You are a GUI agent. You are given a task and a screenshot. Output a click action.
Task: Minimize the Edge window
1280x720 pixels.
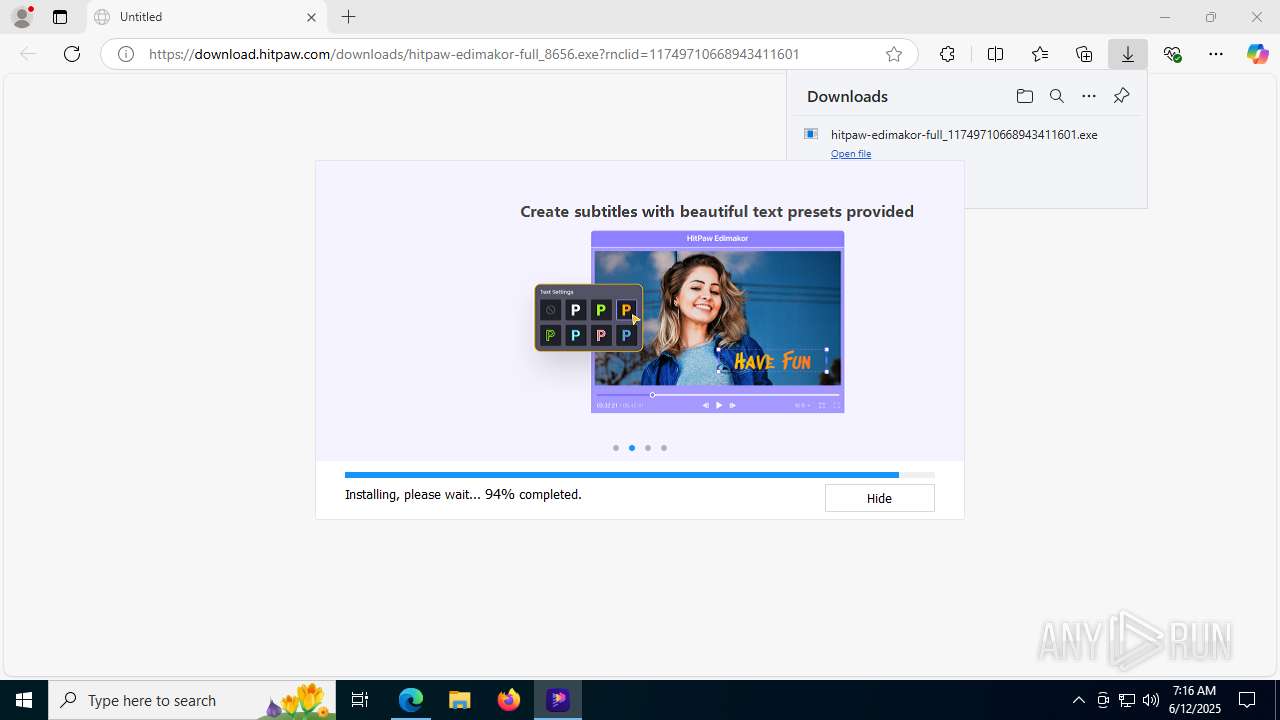coord(1164,17)
